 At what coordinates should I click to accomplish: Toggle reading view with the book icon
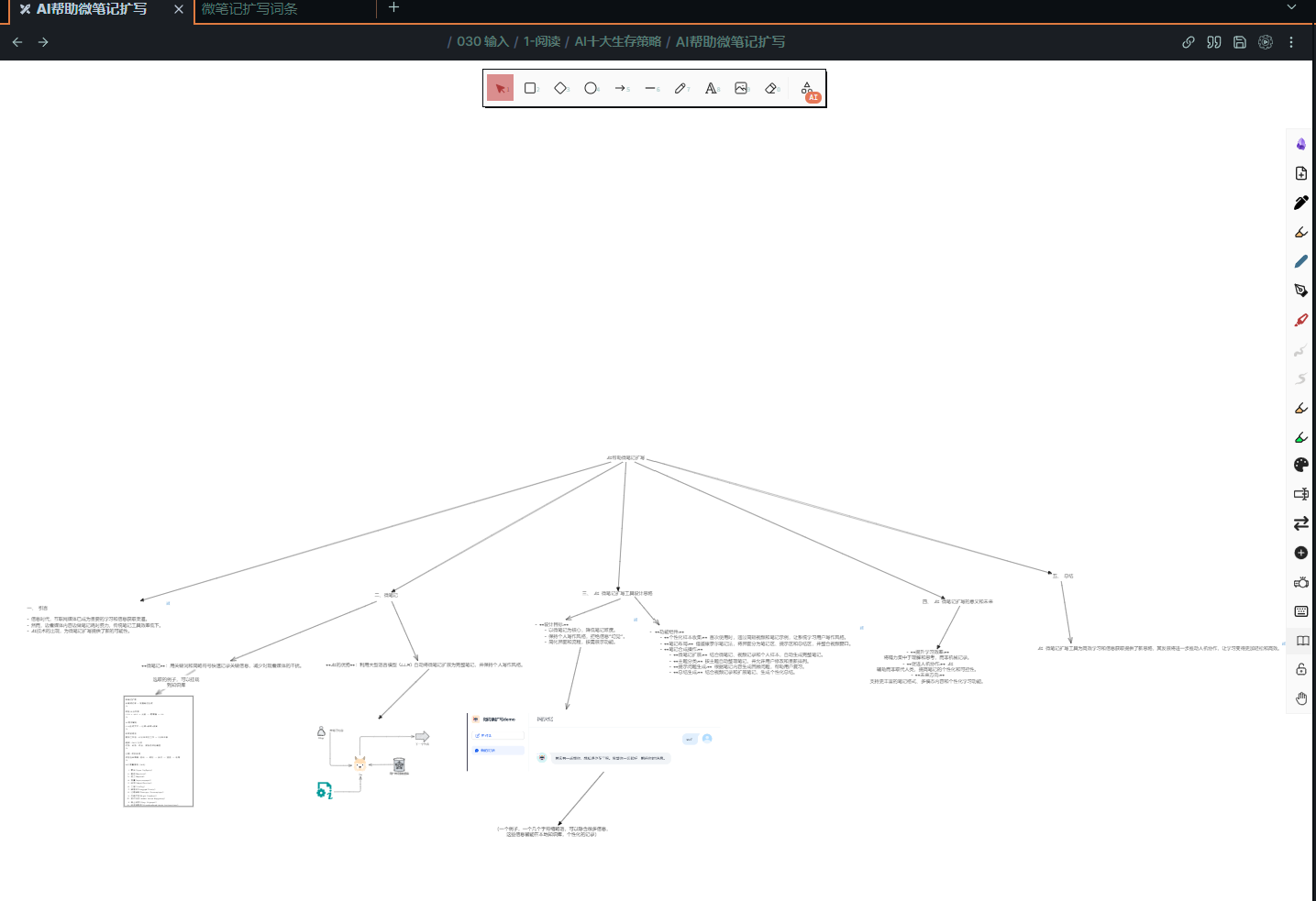tap(1302, 640)
